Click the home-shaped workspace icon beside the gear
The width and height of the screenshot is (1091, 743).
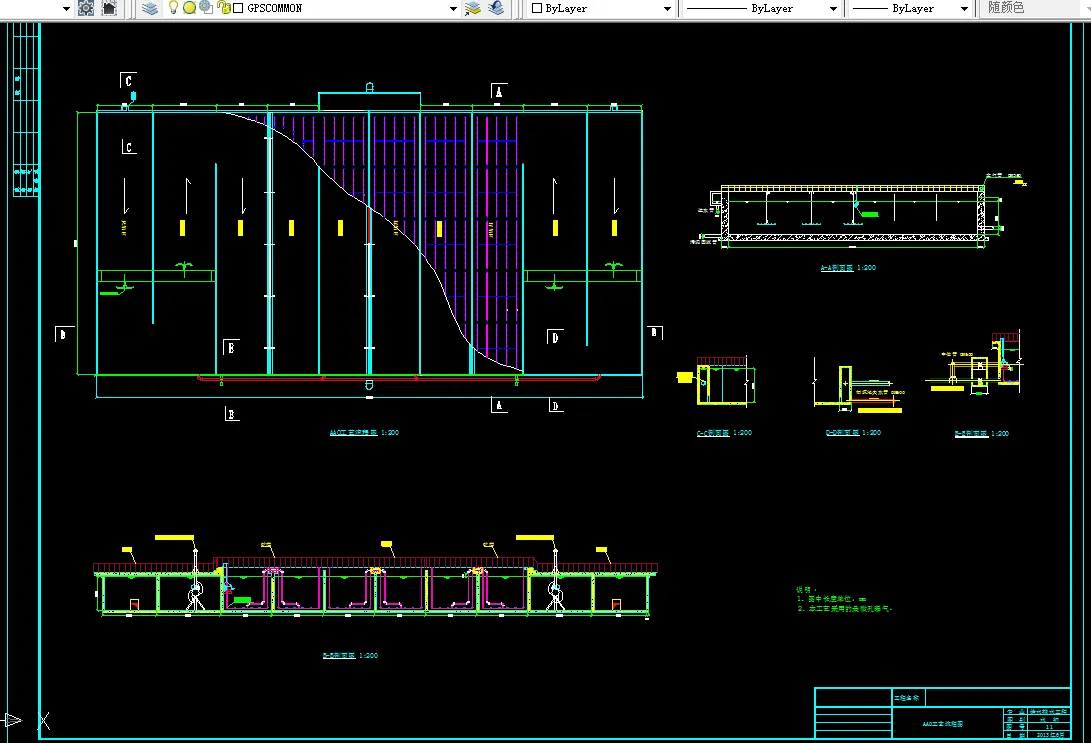109,8
